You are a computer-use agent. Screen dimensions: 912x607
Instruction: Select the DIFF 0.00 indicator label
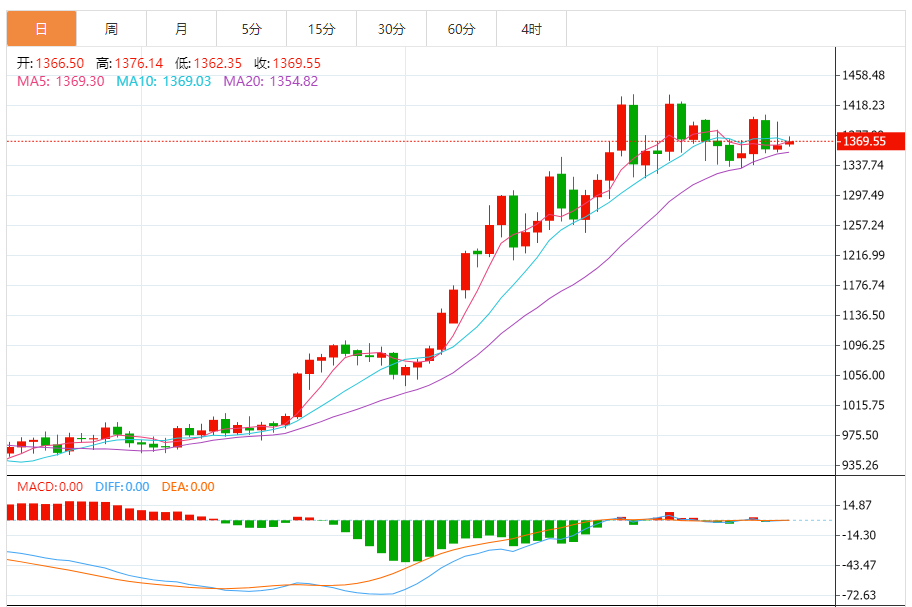(x=122, y=487)
